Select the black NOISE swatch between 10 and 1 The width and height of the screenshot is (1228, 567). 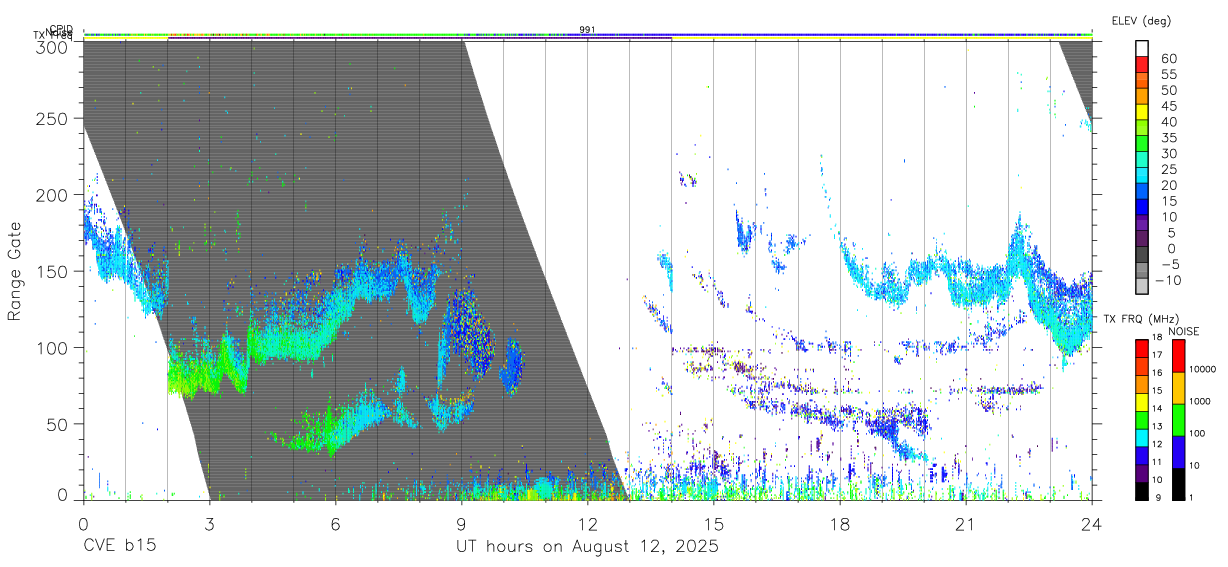coord(1177,484)
